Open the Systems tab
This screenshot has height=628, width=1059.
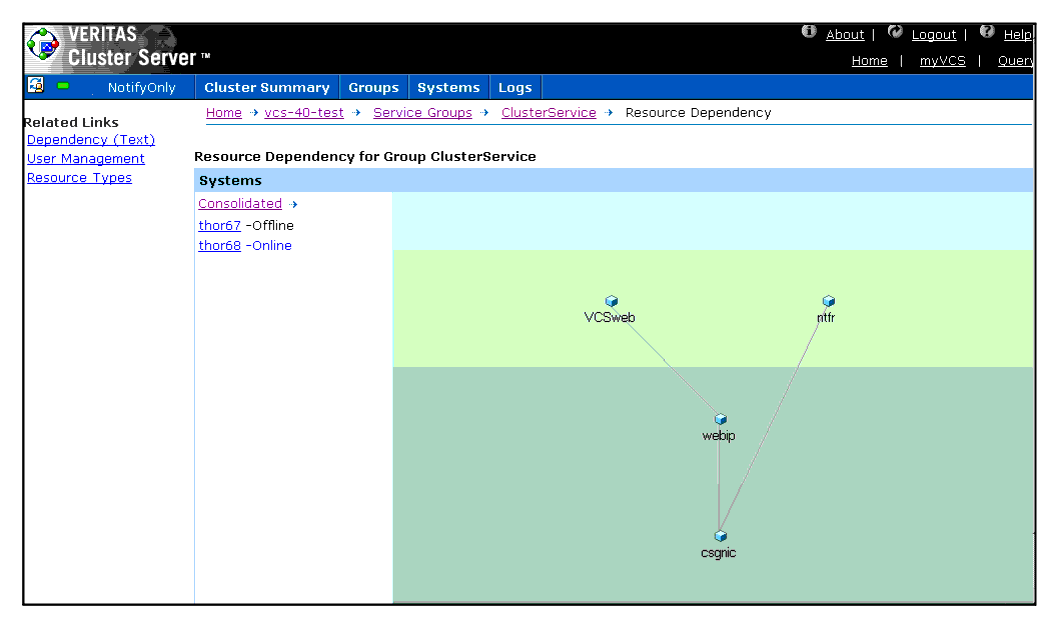pyautogui.click(x=448, y=87)
